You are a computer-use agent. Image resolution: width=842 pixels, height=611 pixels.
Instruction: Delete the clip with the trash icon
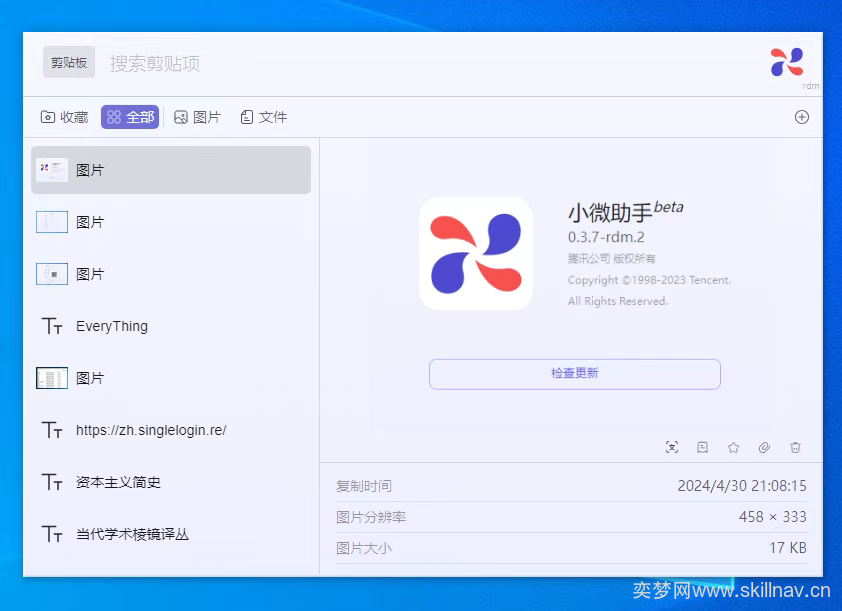point(795,447)
